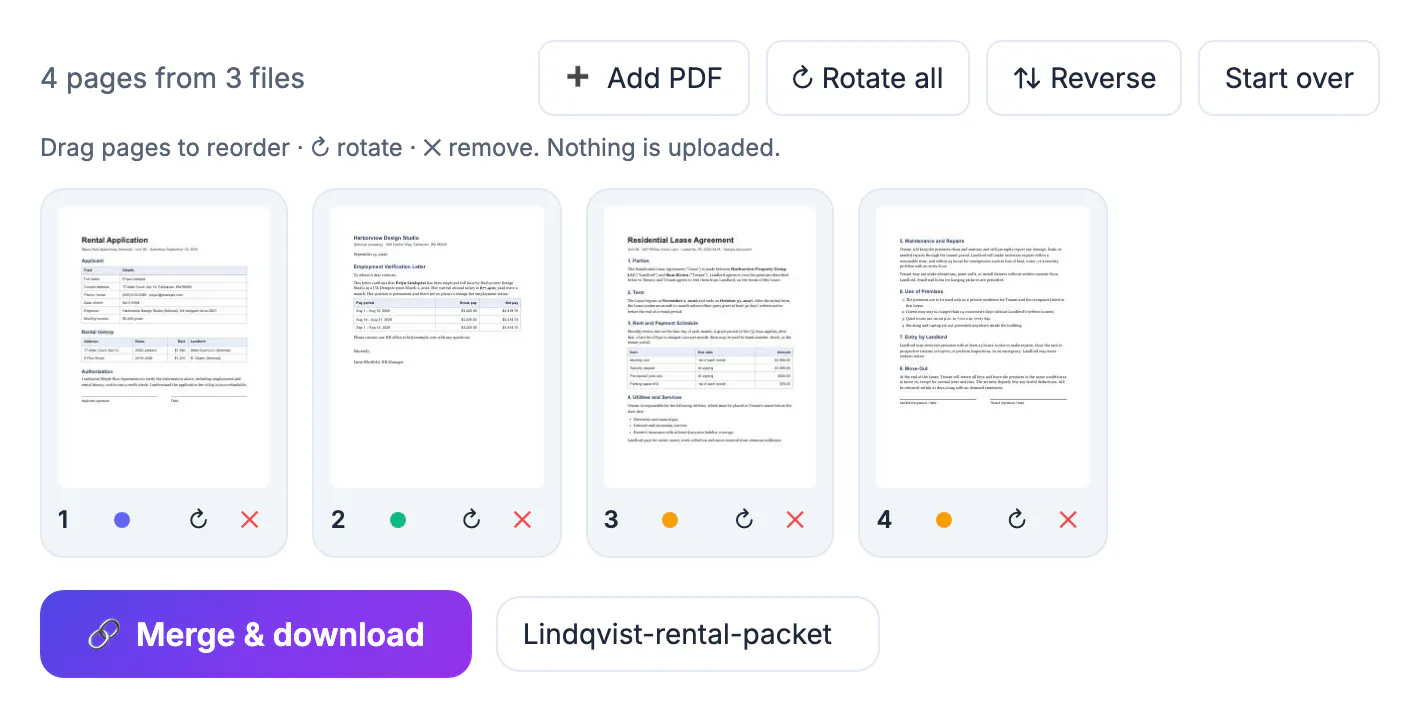Rotate page 2 with its rotate icon

[x=471, y=519]
